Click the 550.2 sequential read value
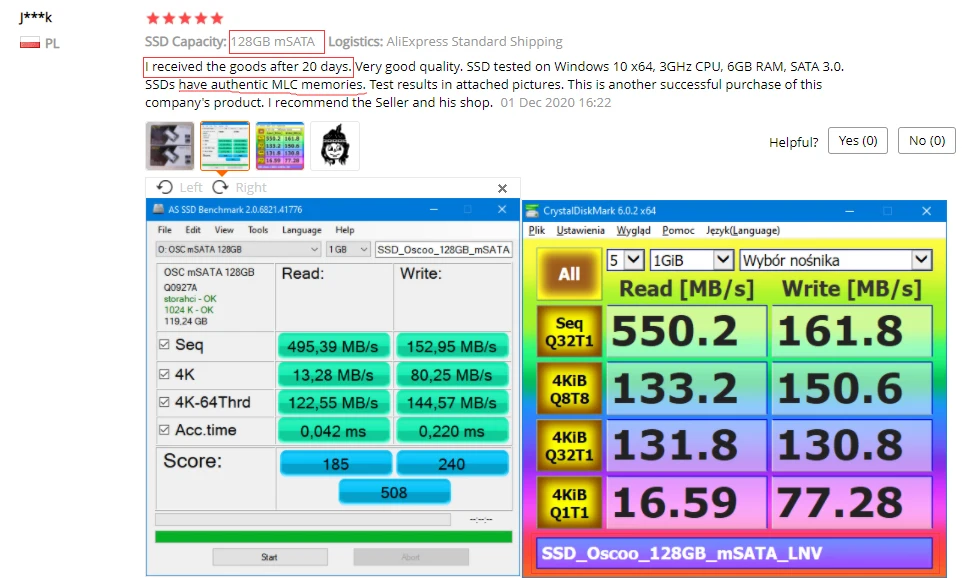973x578 pixels. tap(686, 332)
